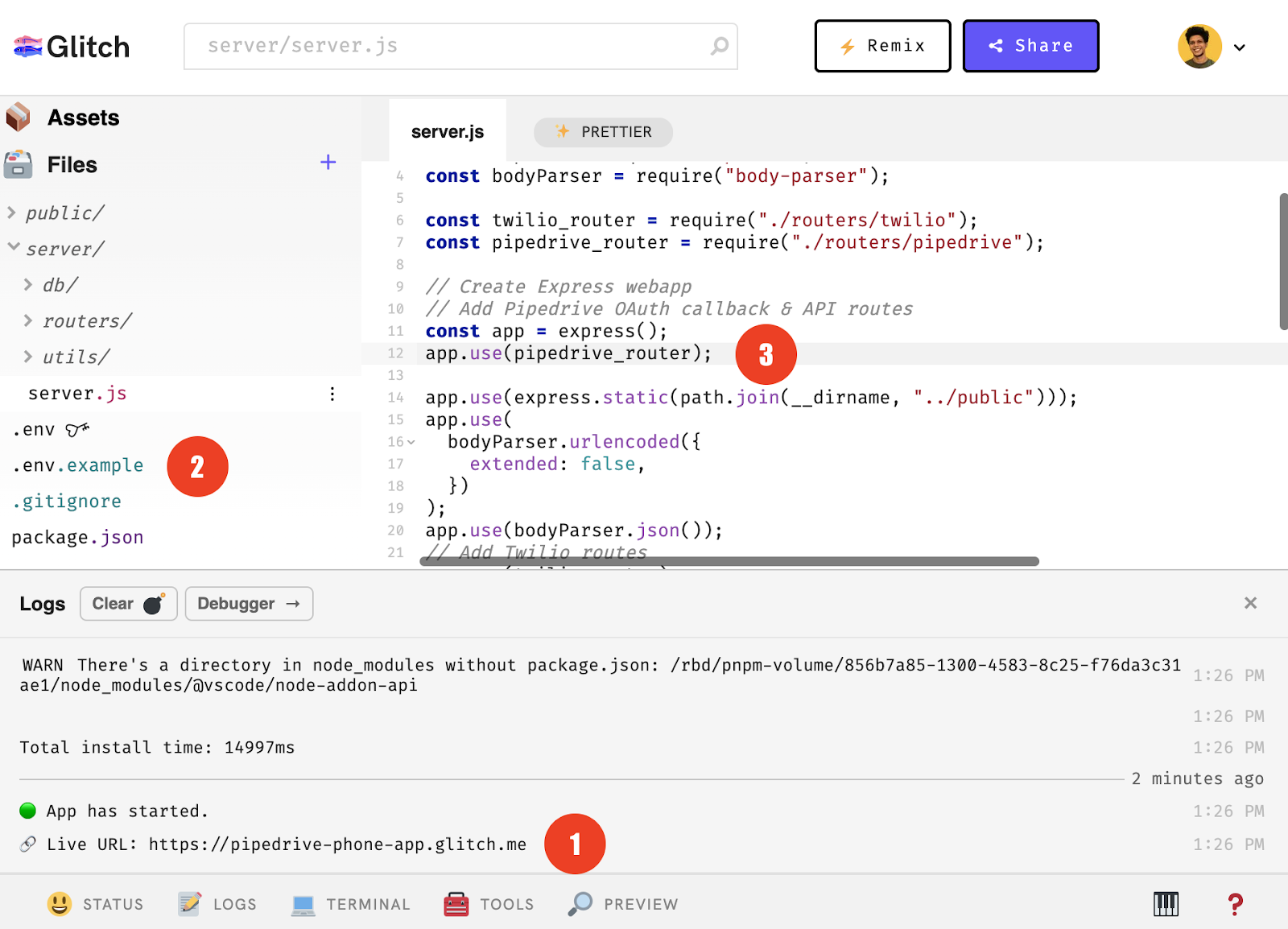Switch to the server.js editor tab
The height and width of the screenshot is (929, 1288).
click(x=447, y=132)
